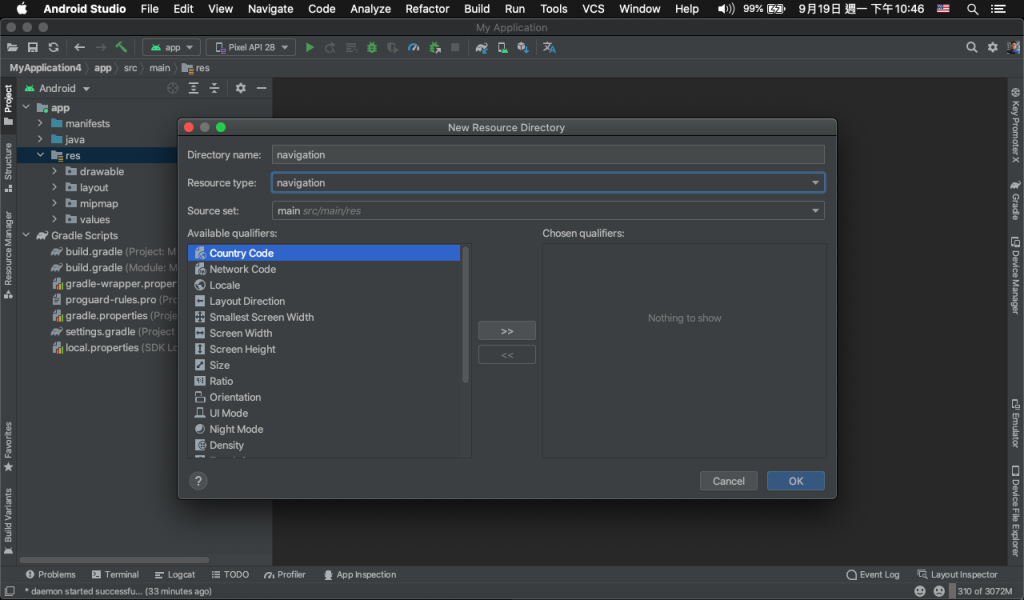
Task: Click the Save All toolbar icon
Action: (x=33, y=48)
